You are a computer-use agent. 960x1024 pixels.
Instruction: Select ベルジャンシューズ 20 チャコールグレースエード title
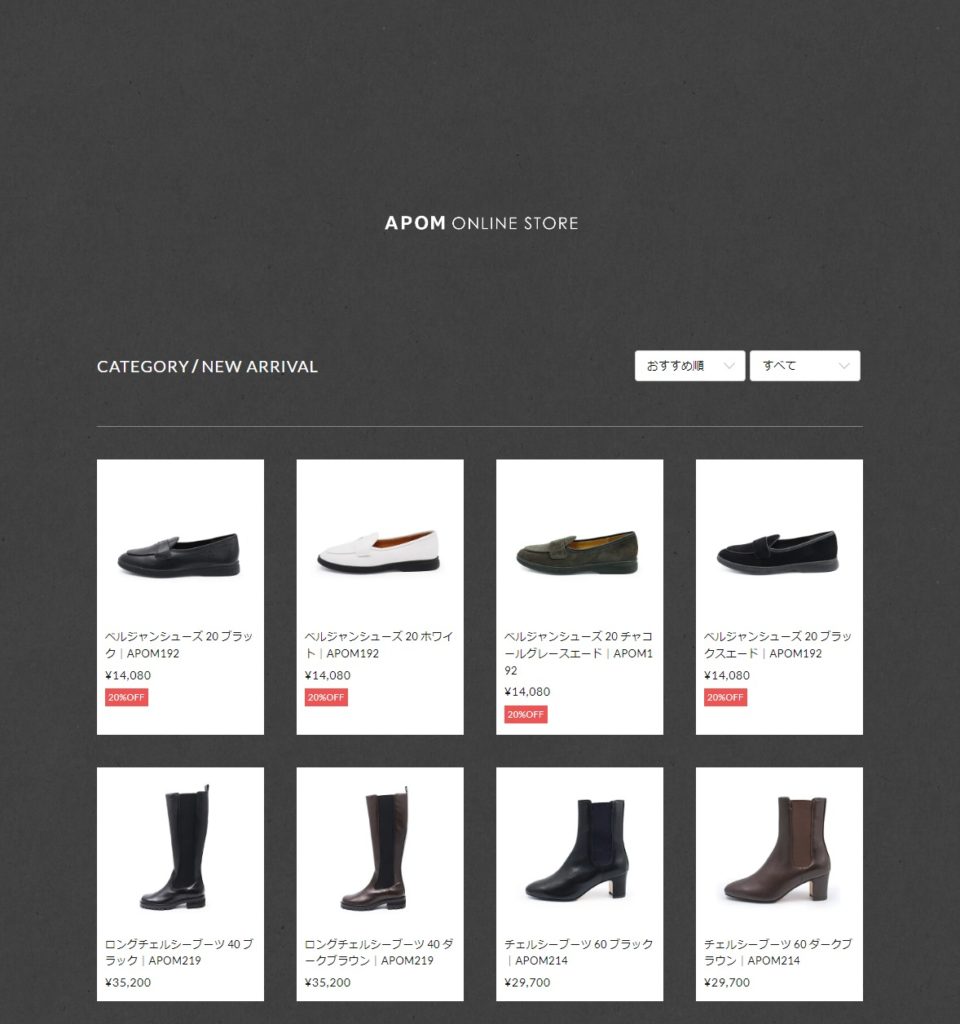(579, 653)
